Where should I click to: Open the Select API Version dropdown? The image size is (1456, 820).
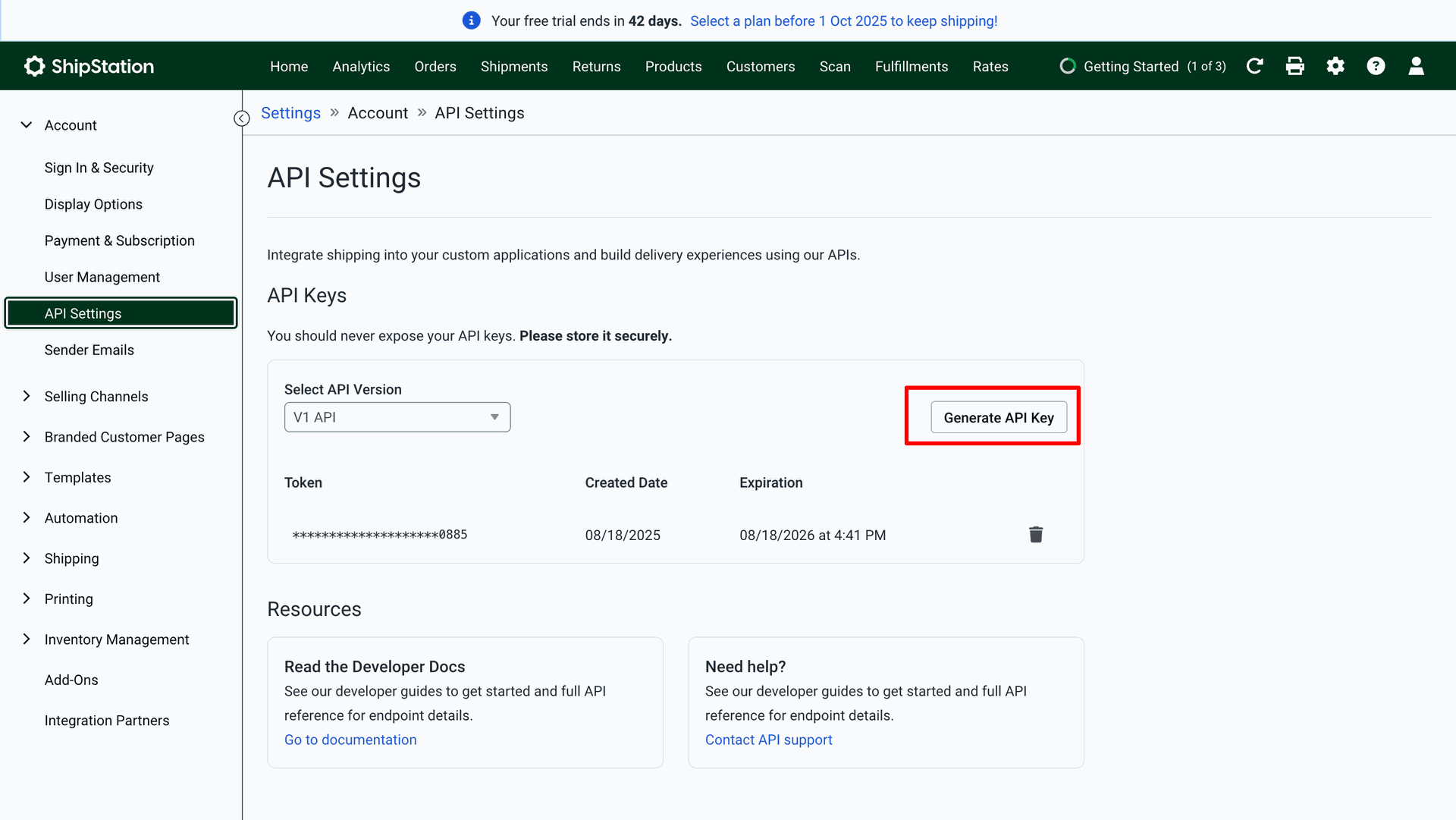click(x=397, y=417)
